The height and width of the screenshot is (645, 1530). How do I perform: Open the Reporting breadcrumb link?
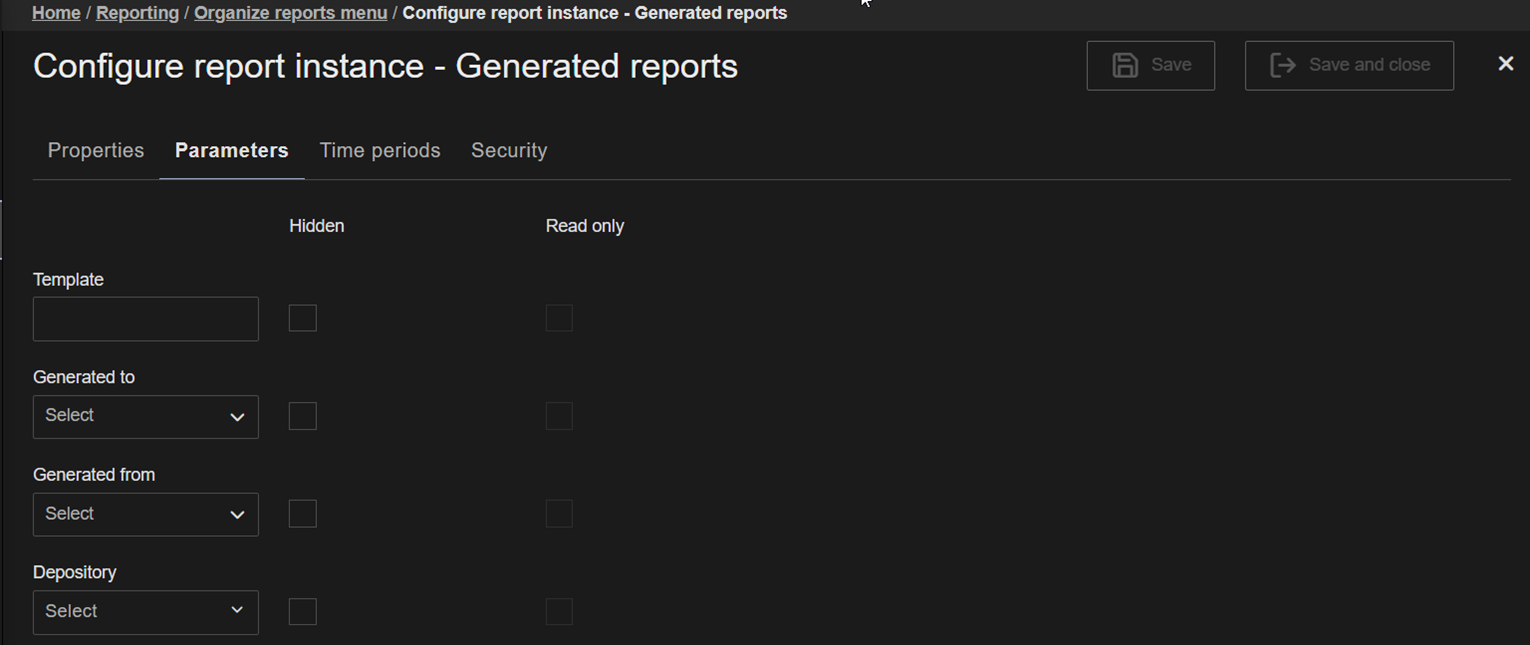click(137, 13)
